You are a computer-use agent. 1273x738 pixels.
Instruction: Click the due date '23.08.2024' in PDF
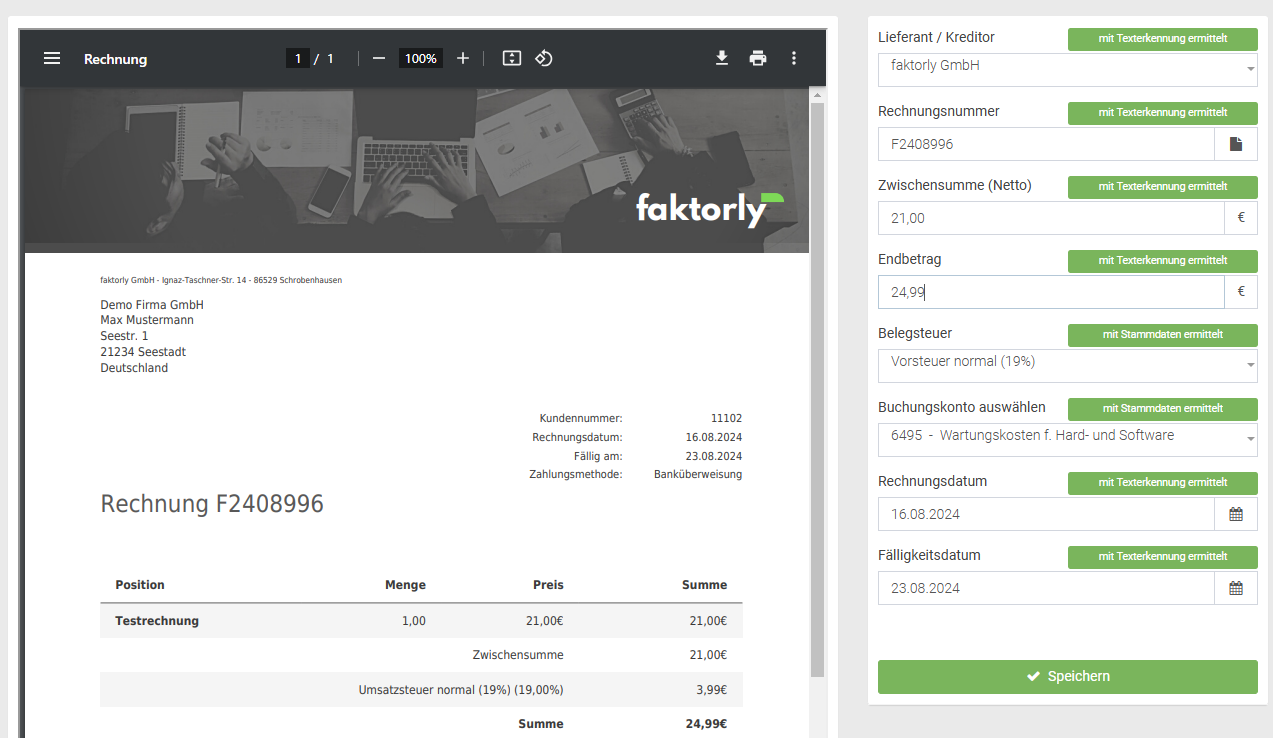pos(714,456)
